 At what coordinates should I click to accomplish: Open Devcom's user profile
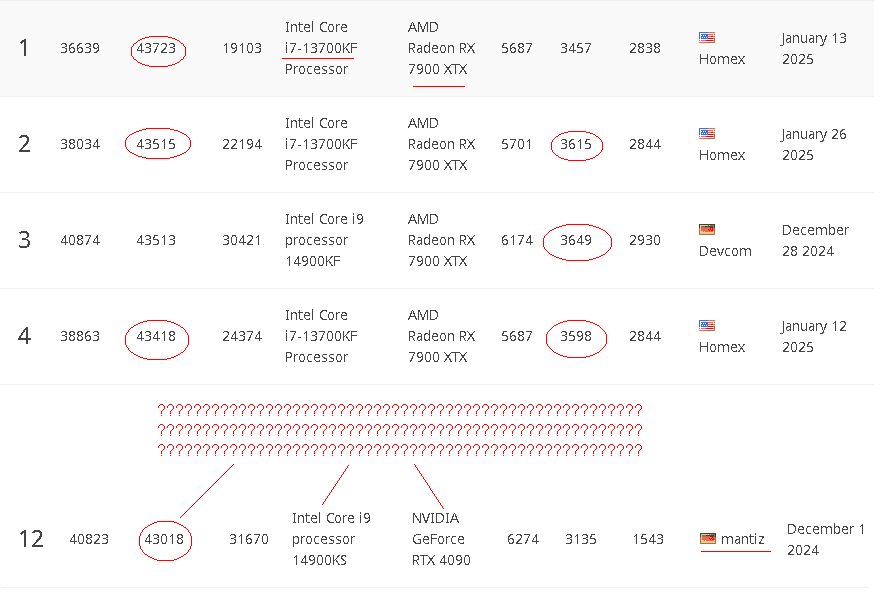tap(722, 251)
